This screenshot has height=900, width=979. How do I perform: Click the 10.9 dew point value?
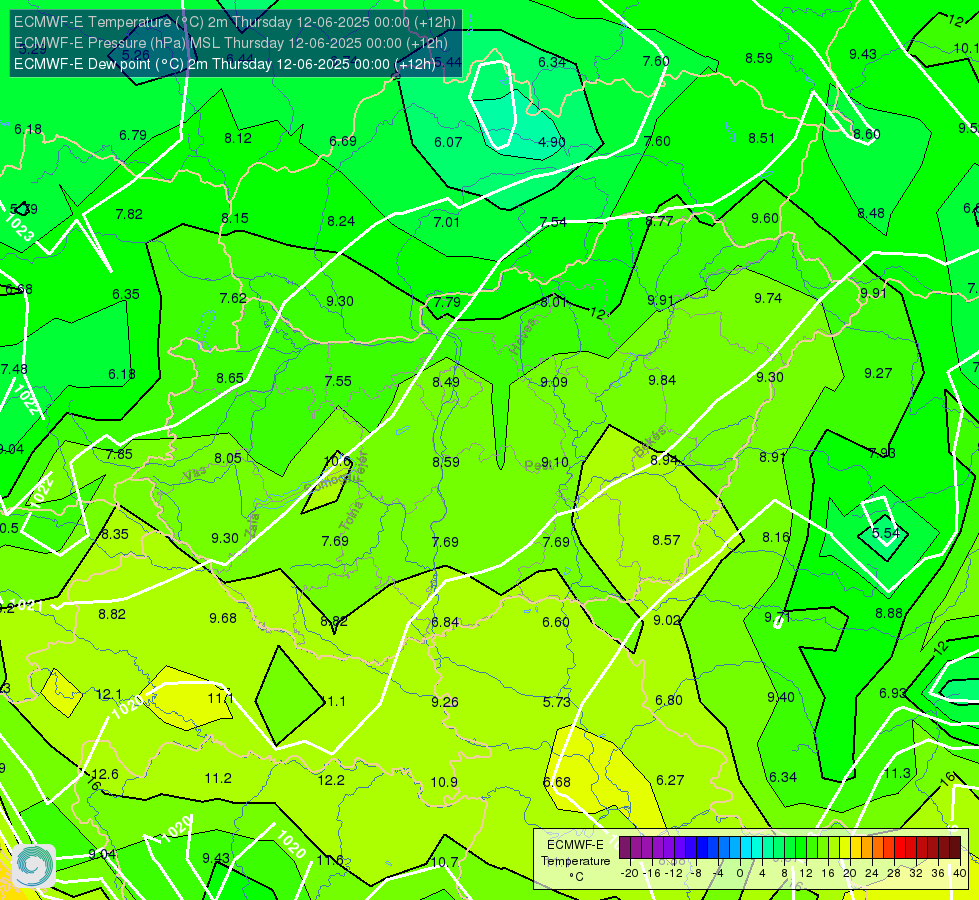coord(445,783)
